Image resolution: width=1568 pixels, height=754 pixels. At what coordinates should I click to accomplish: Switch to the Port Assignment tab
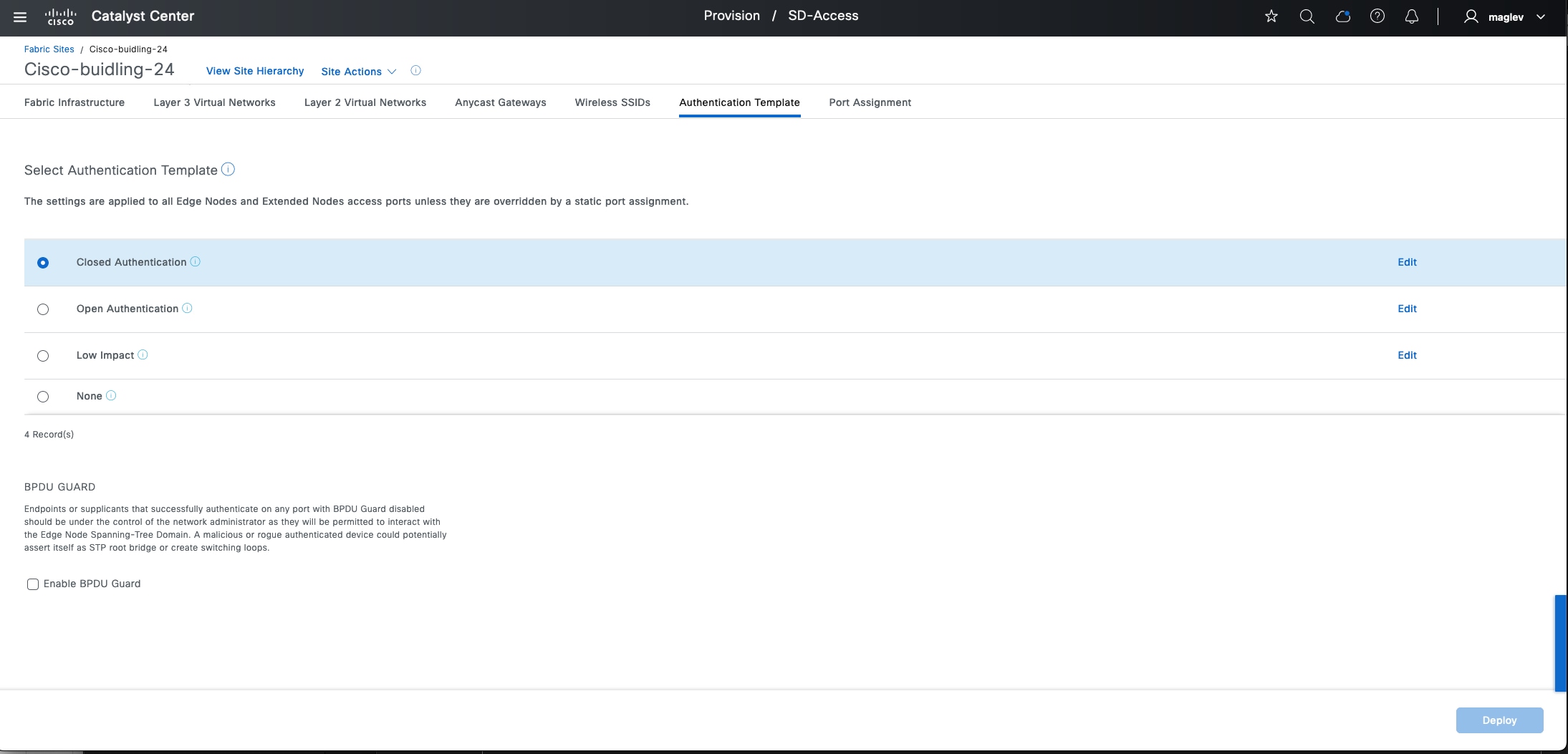(870, 102)
